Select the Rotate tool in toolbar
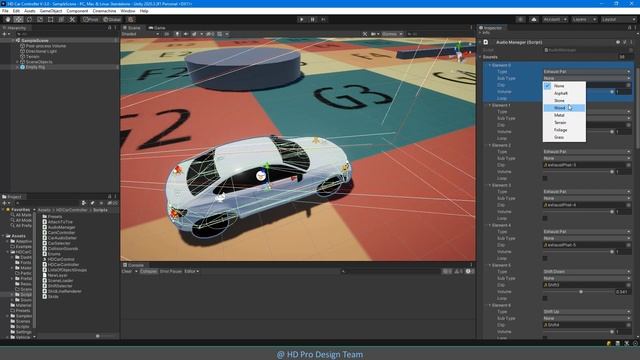640x360 pixels. coord(29,19)
